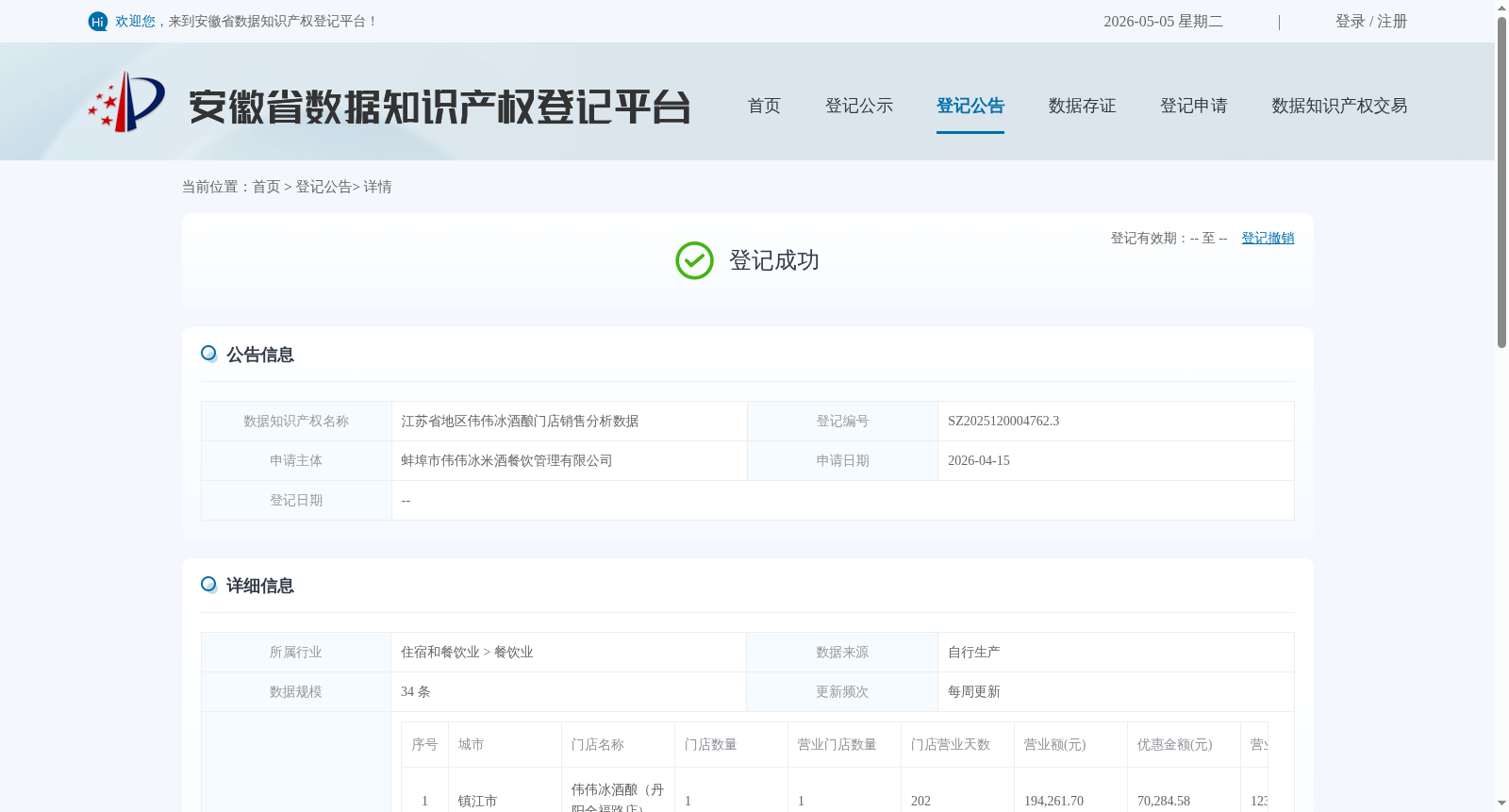Click the revenue value 194,261.70
Image resolution: width=1509 pixels, height=812 pixels.
coord(1053,801)
